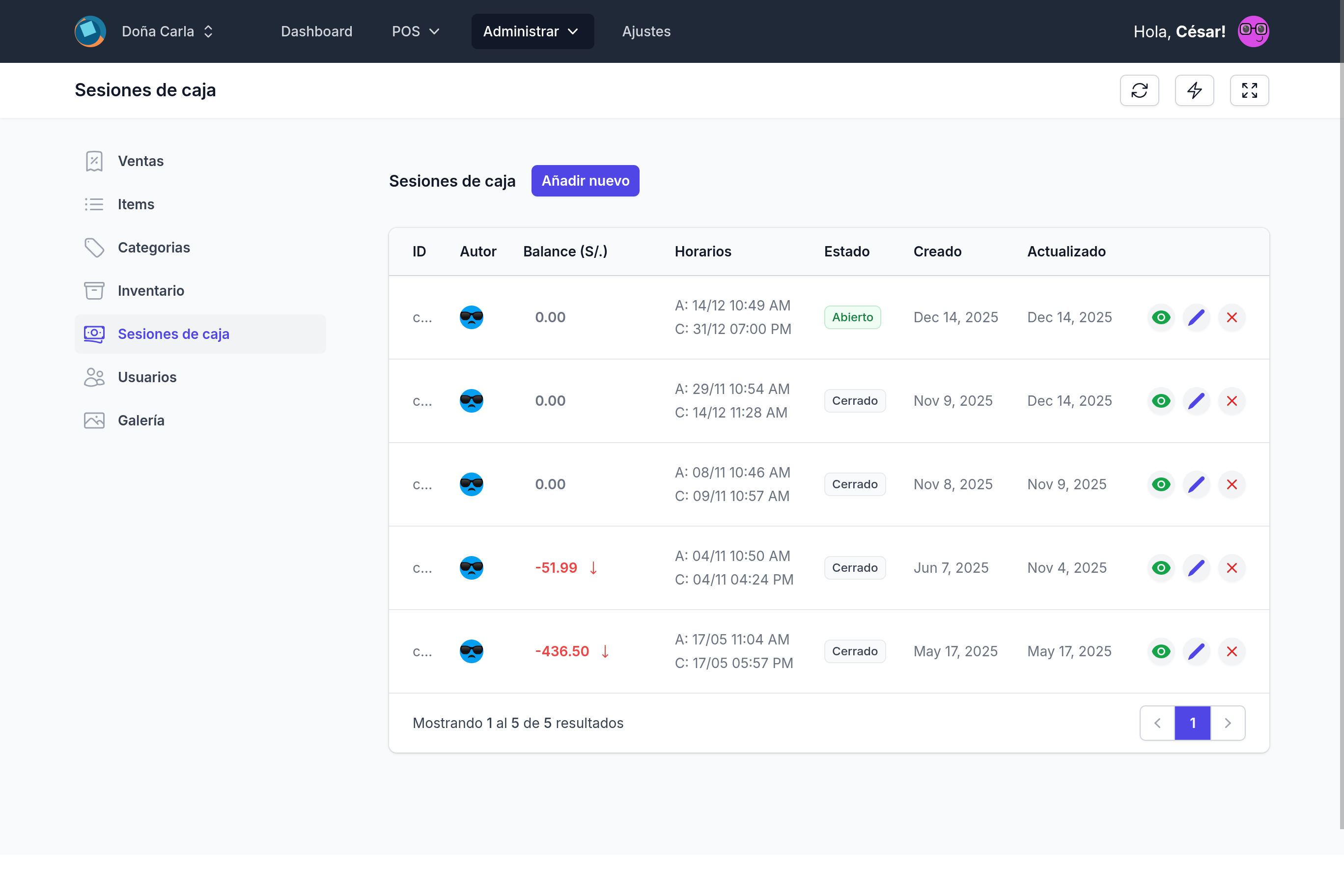Image resolution: width=1344 pixels, height=896 pixels.
Task: Select page 1 in pagination
Action: (x=1193, y=723)
